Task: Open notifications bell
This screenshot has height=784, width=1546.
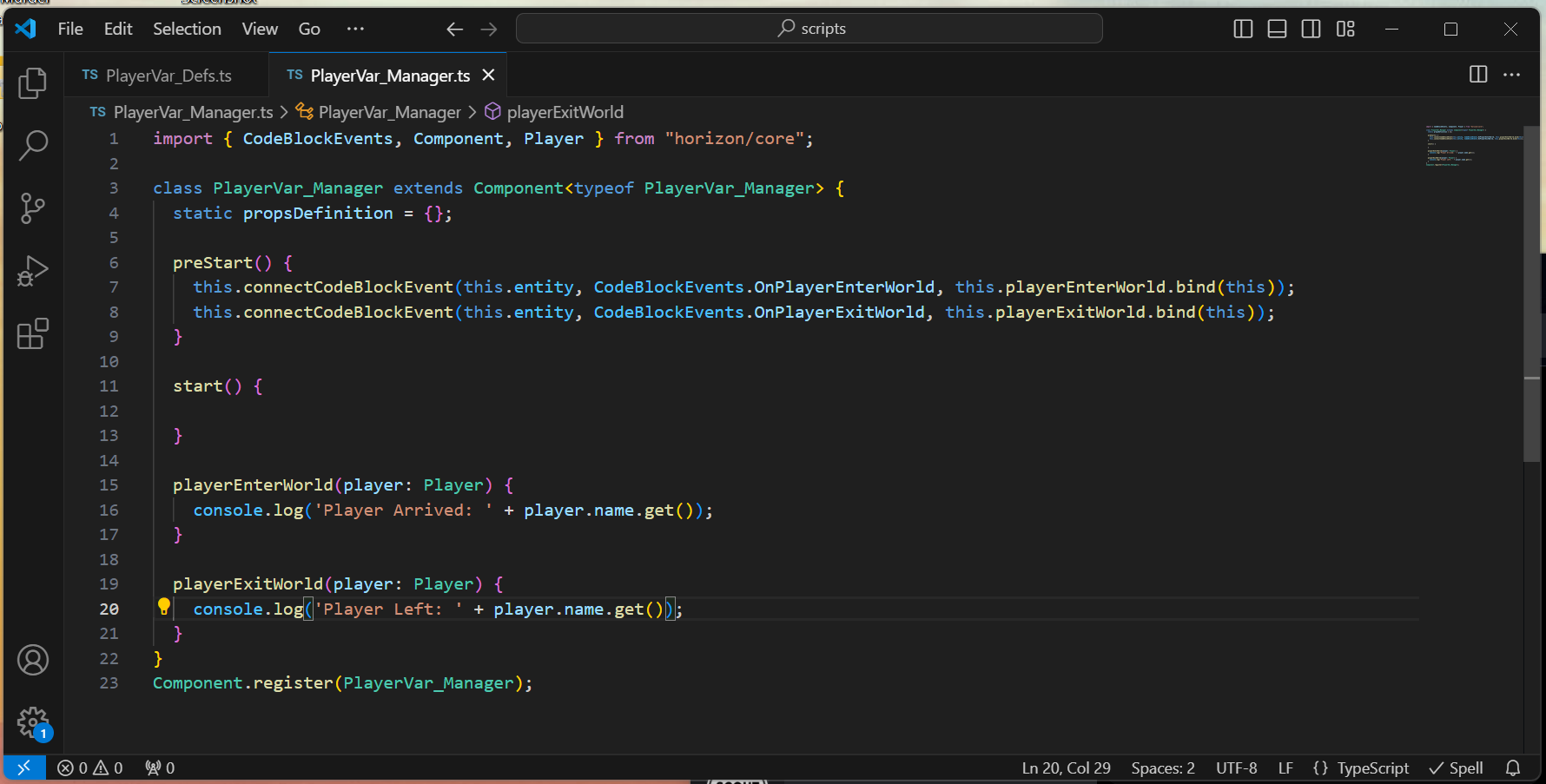Action: 1513,768
